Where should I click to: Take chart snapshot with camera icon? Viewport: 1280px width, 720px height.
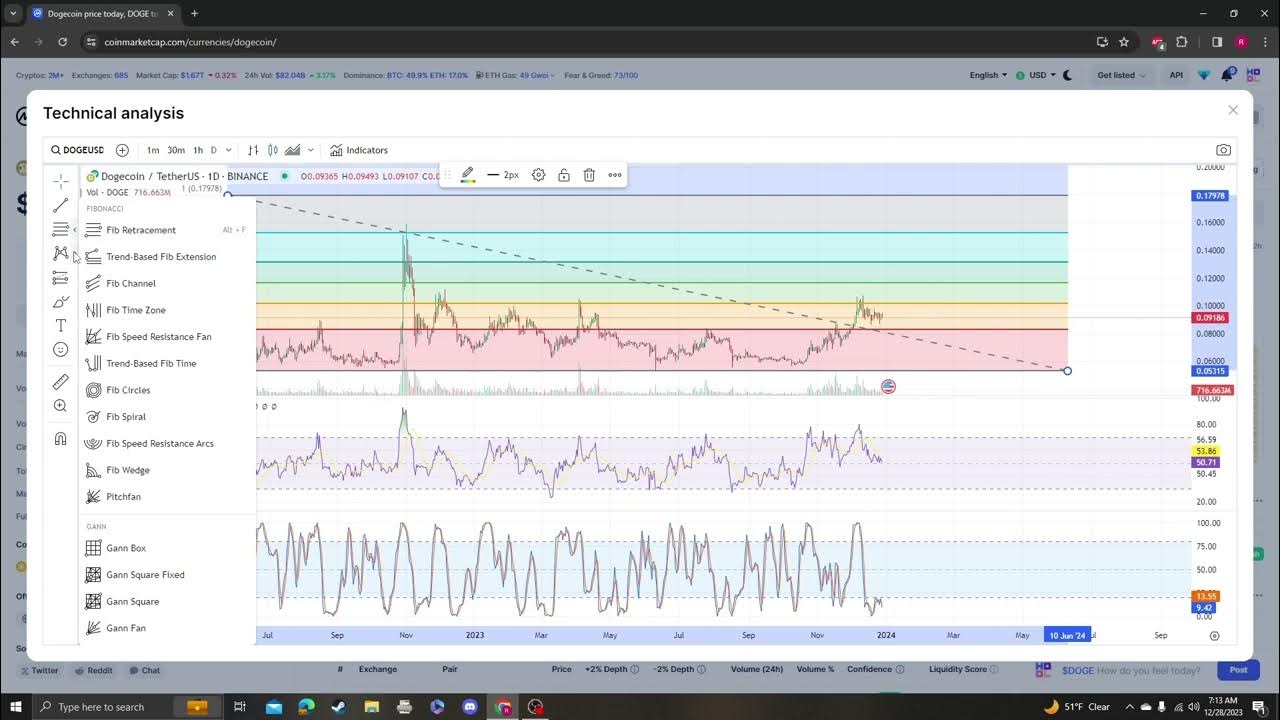tap(1223, 150)
